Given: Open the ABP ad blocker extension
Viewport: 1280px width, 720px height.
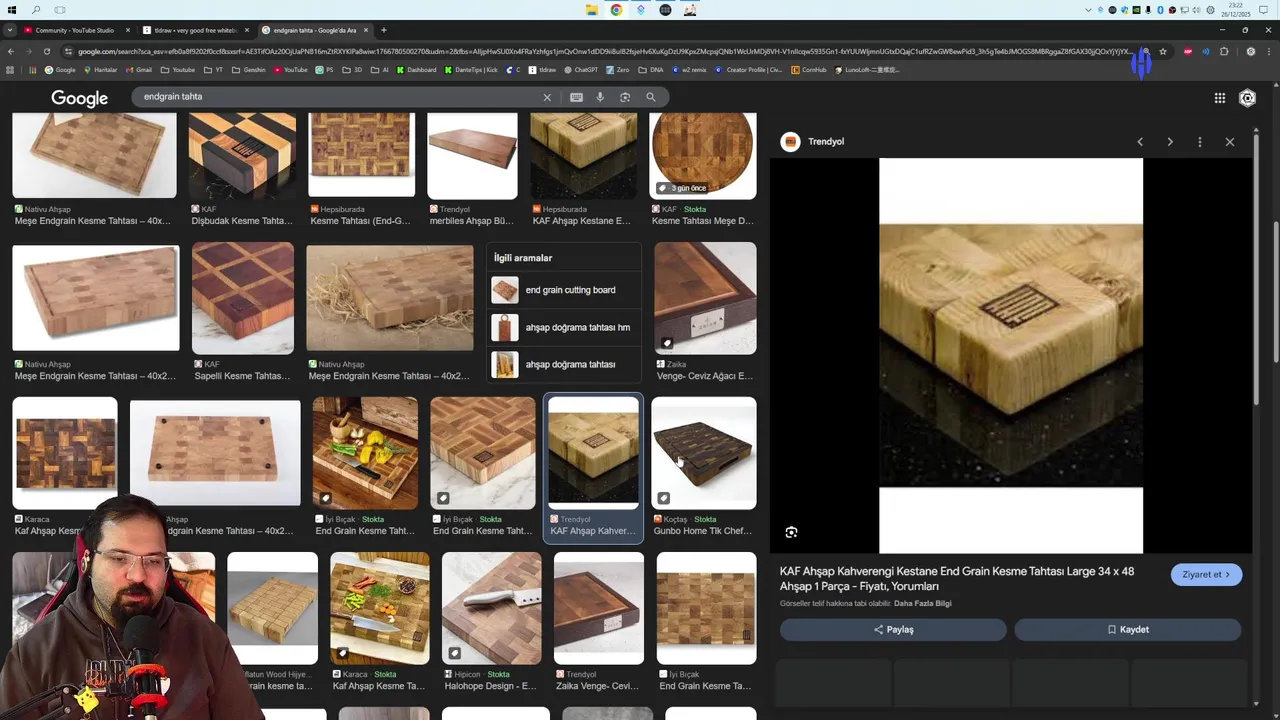Looking at the screenshot, I should (1188, 51).
